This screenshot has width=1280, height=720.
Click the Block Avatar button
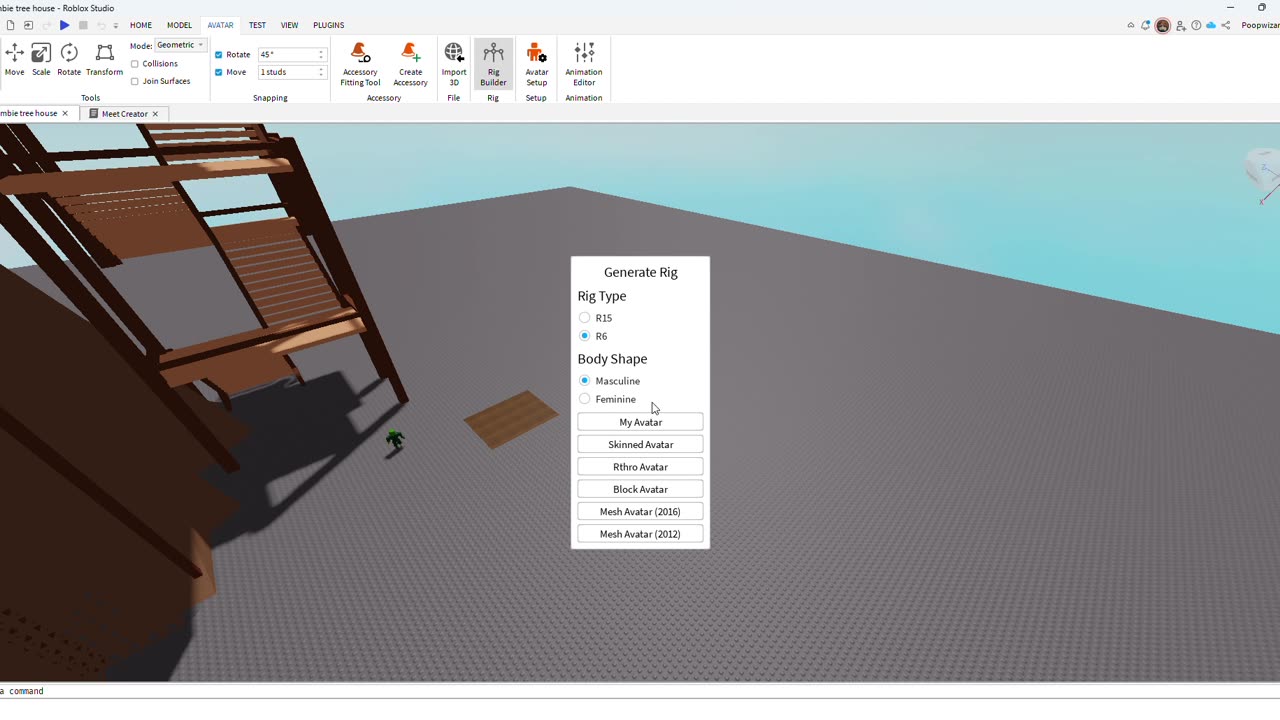point(640,489)
